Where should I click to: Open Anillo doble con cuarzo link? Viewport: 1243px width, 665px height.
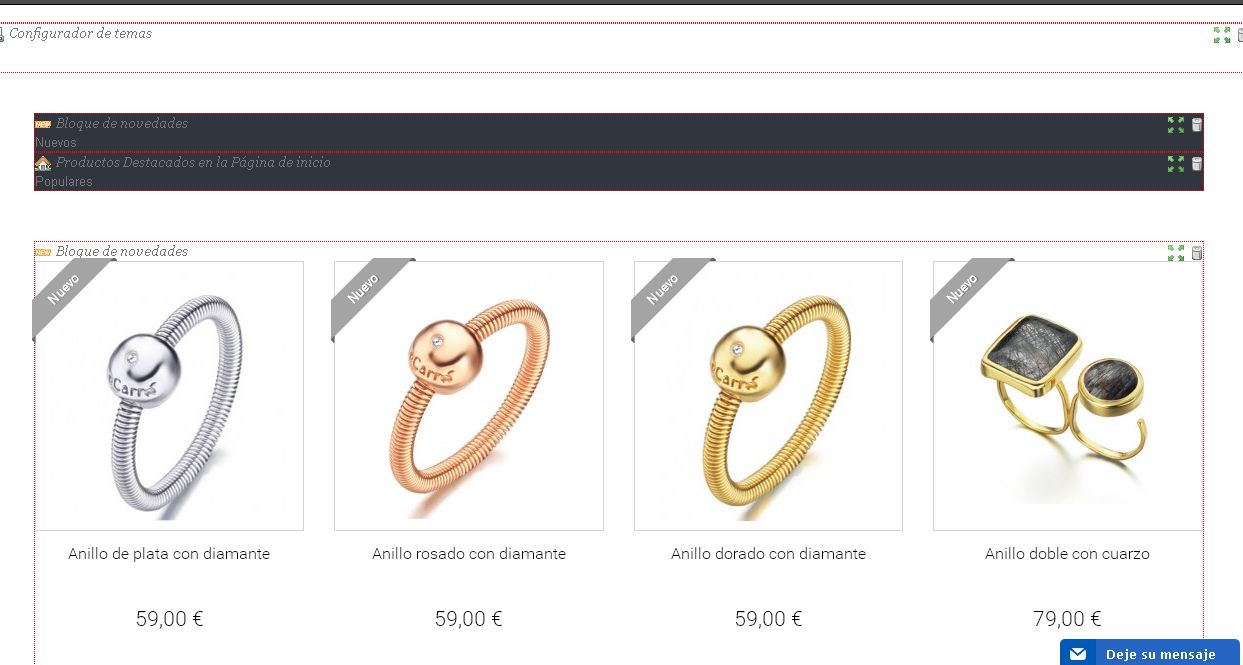(x=1068, y=553)
